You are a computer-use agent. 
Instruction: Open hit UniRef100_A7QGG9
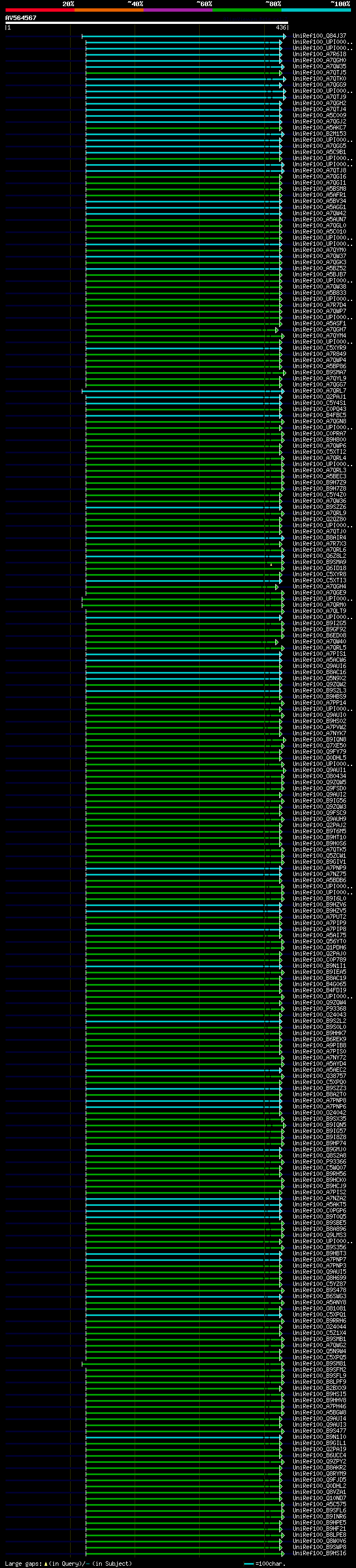[319, 85]
